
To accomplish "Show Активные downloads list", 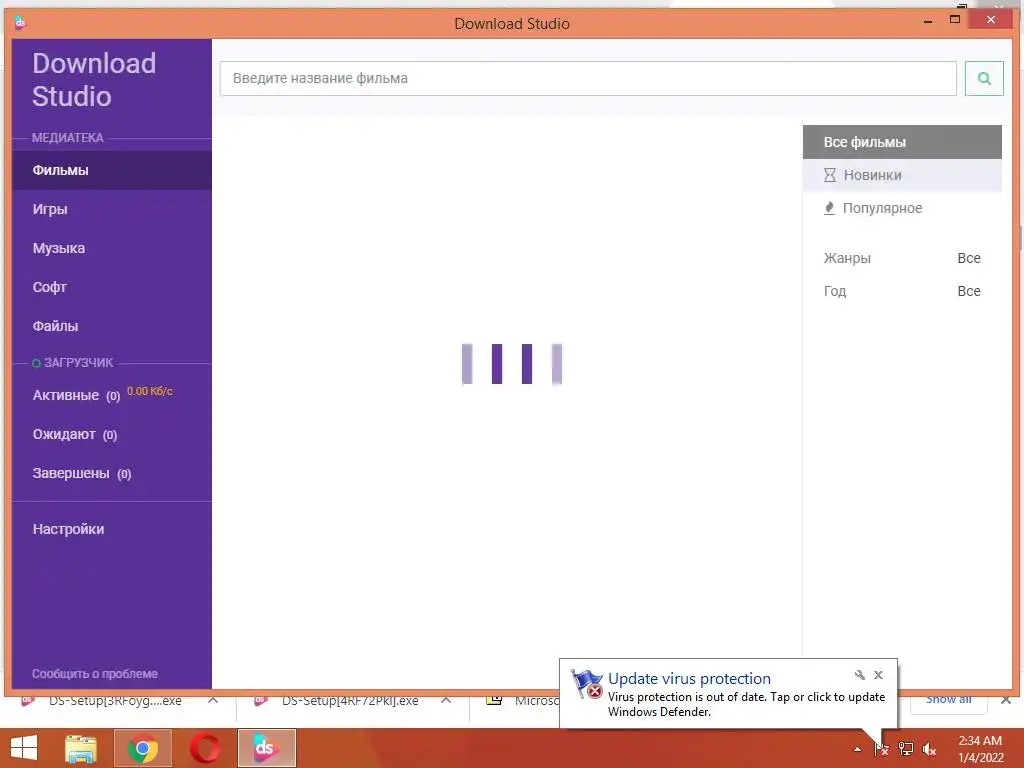I will pyautogui.click(x=76, y=396).
